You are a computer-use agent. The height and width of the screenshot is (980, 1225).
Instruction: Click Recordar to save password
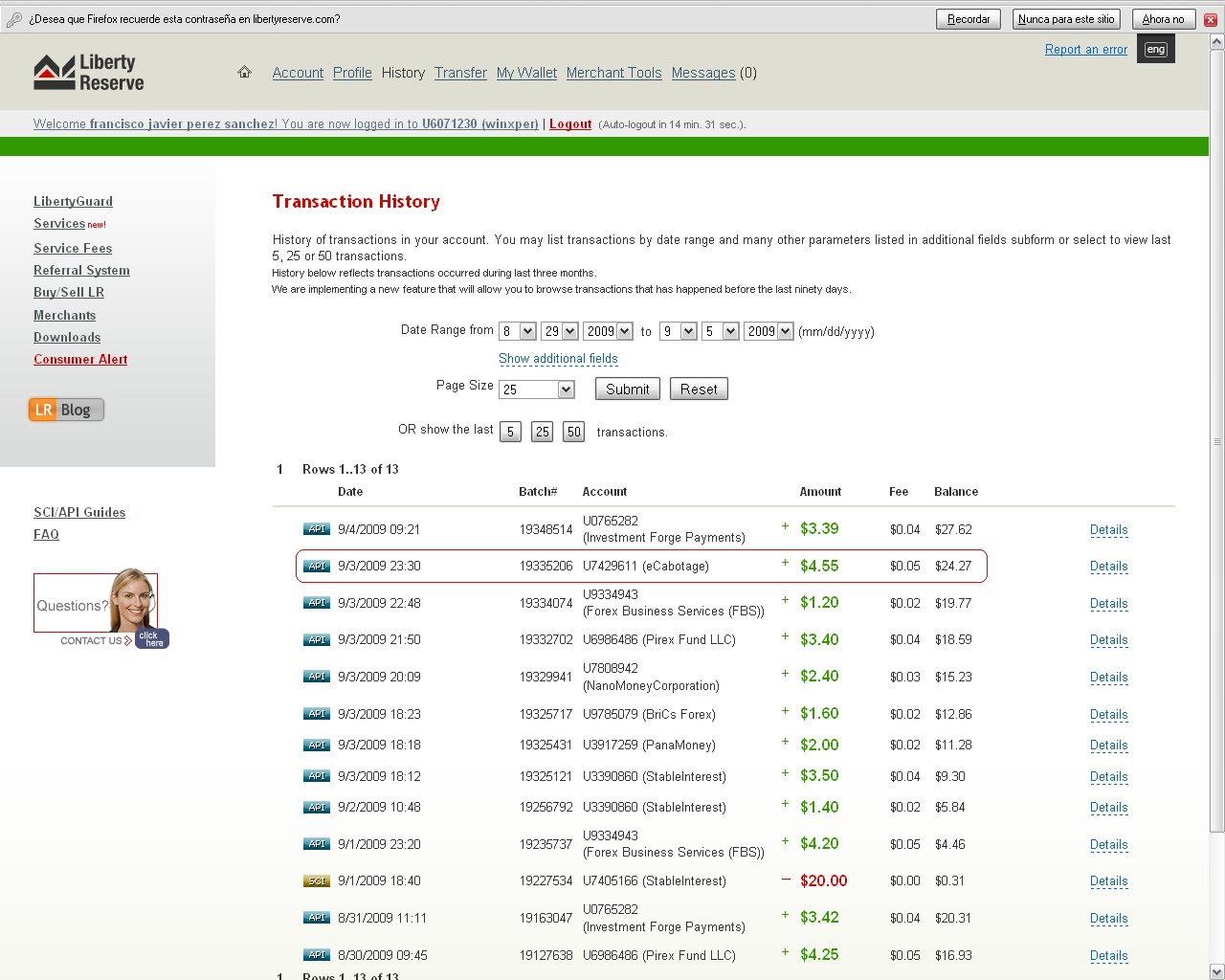point(969,19)
